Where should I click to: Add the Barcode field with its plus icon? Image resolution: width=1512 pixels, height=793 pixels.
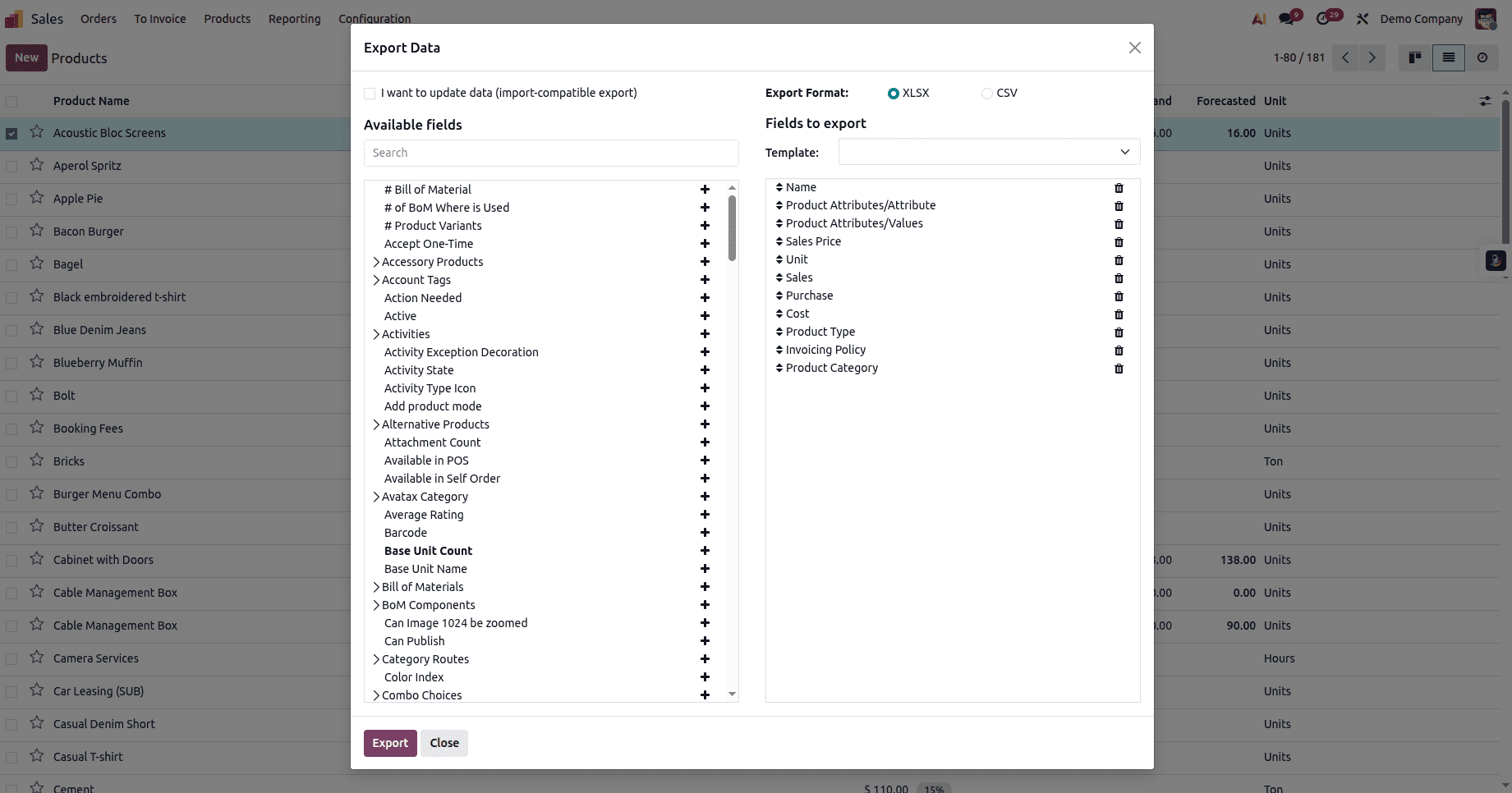[705, 533]
